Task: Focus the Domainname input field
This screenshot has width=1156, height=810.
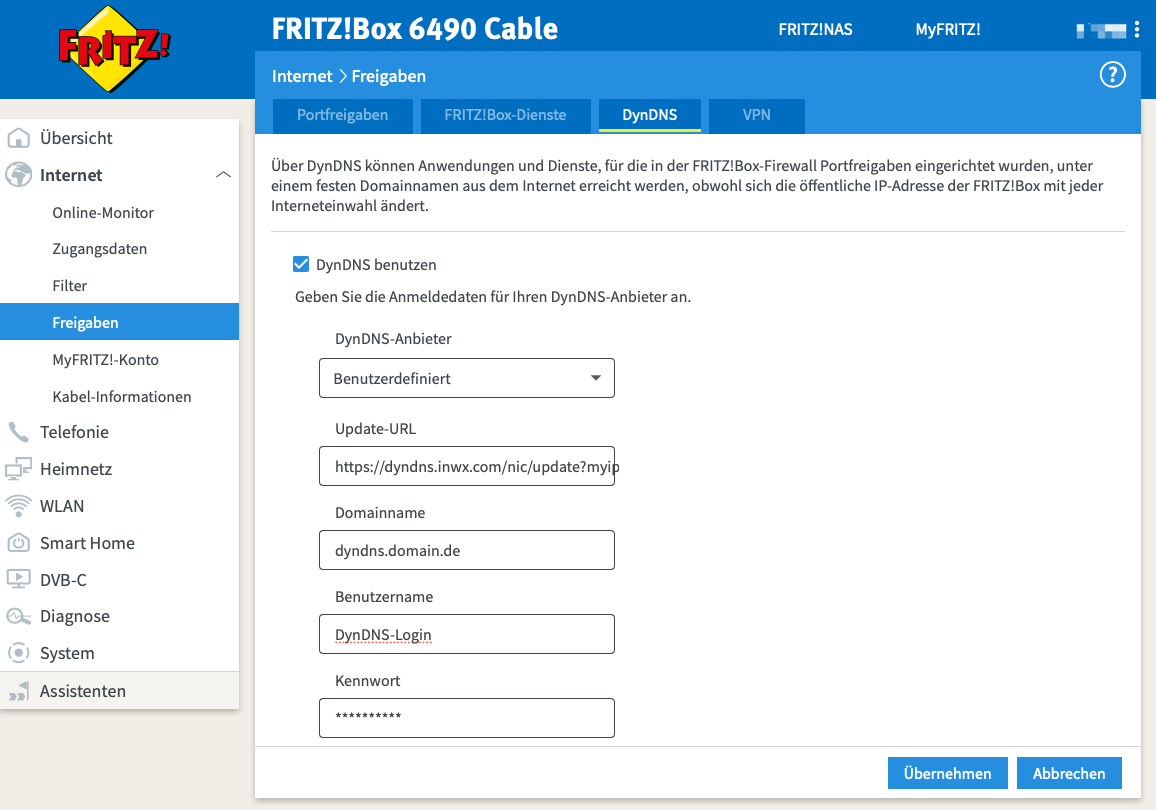Action: pyautogui.click(x=467, y=550)
